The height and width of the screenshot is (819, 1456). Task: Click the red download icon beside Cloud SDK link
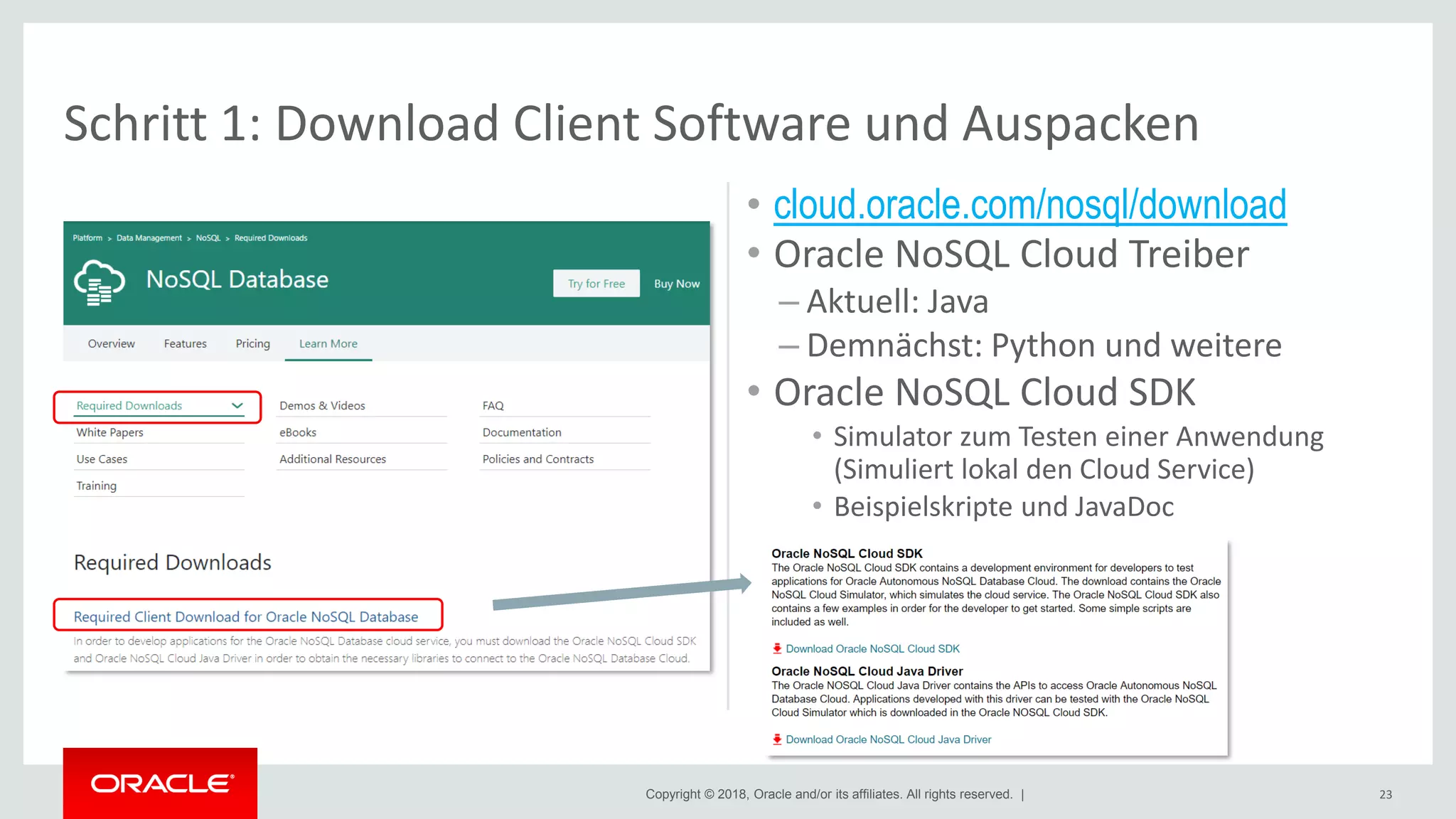(x=777, y=648)
